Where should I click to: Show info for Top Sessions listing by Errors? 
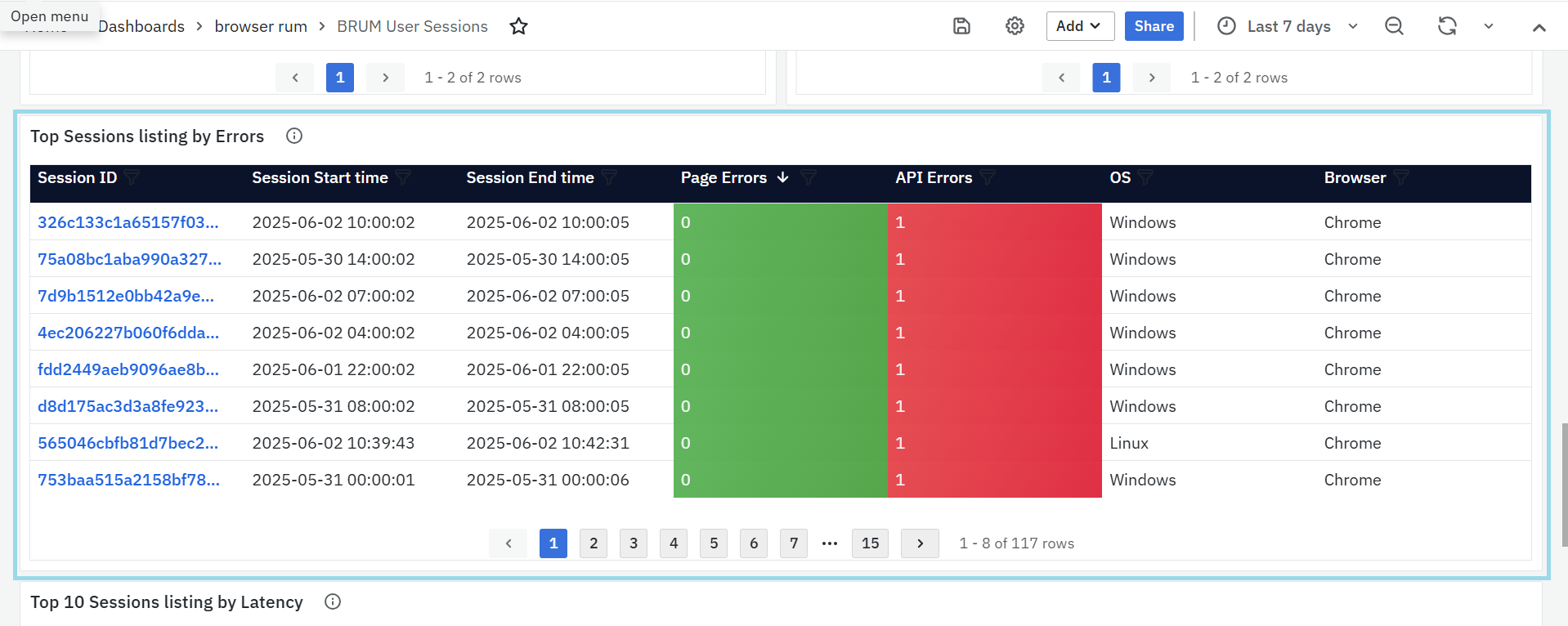[294, 136]
